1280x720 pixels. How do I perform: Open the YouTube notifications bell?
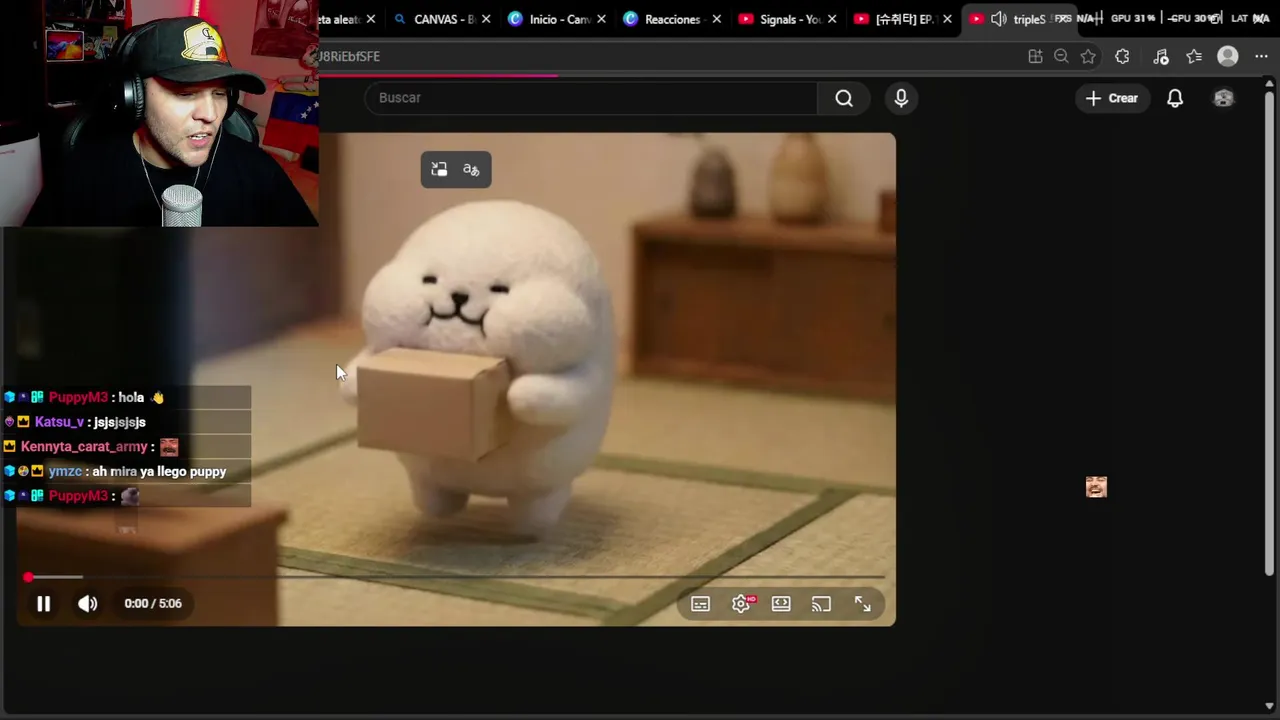[1175, 98]
